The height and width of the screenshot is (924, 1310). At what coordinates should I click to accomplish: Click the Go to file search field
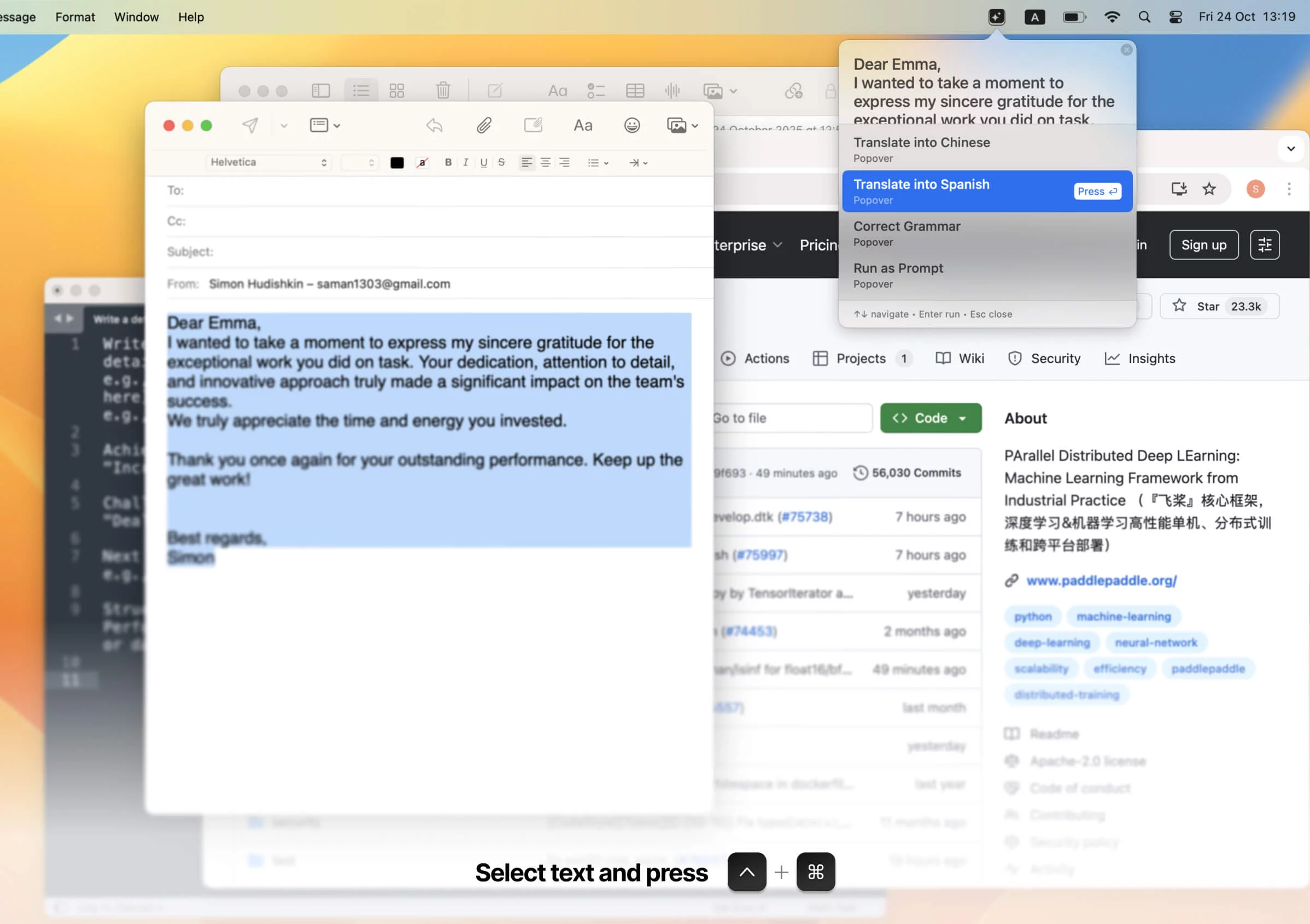tap(792, 418)
